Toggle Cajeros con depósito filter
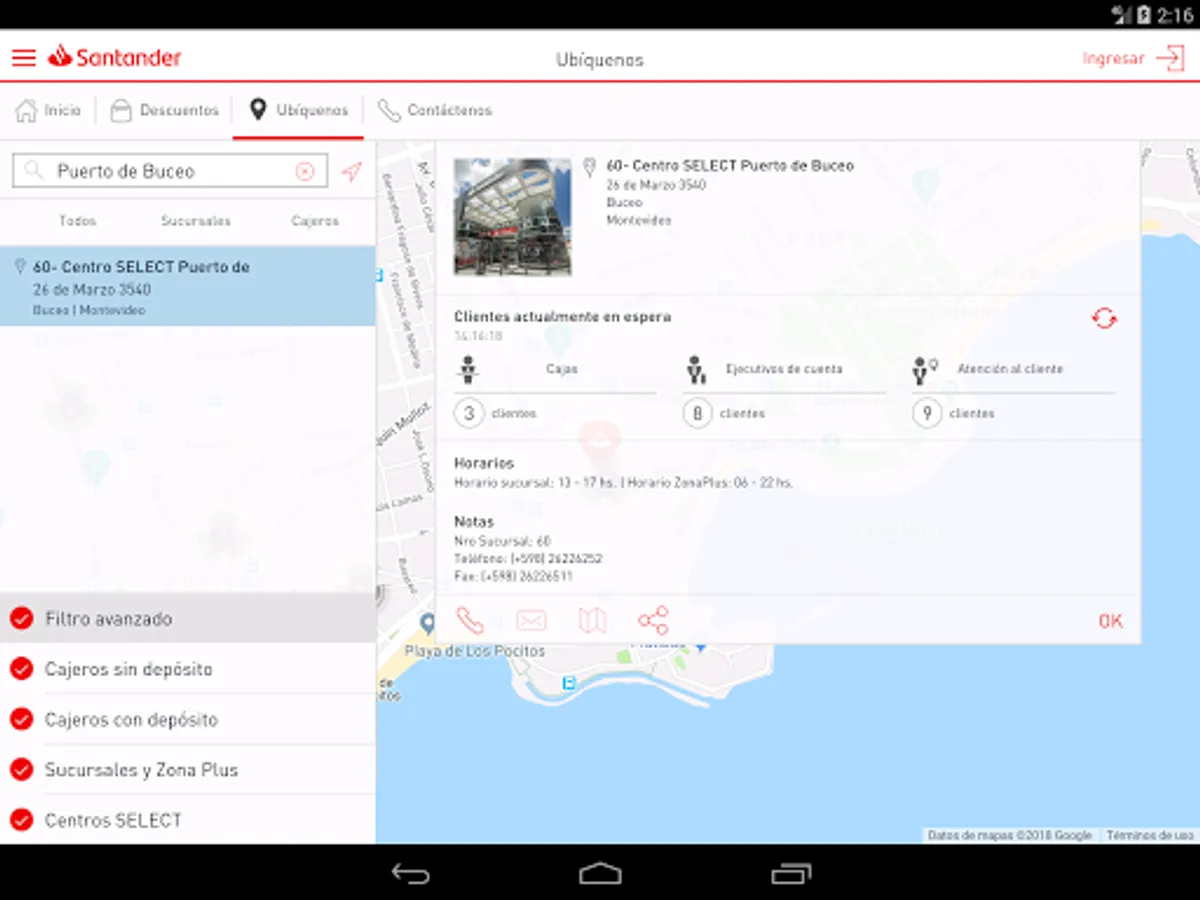The image size is (1200, 900). tap(22, 719)
